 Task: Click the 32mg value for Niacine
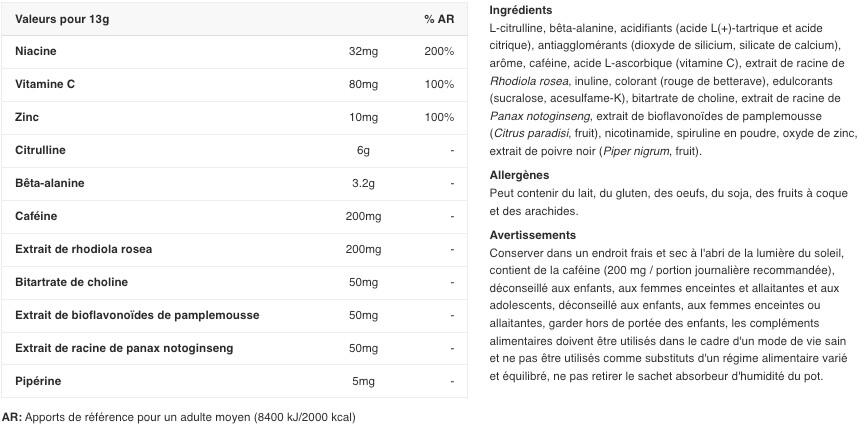point(363,51)
